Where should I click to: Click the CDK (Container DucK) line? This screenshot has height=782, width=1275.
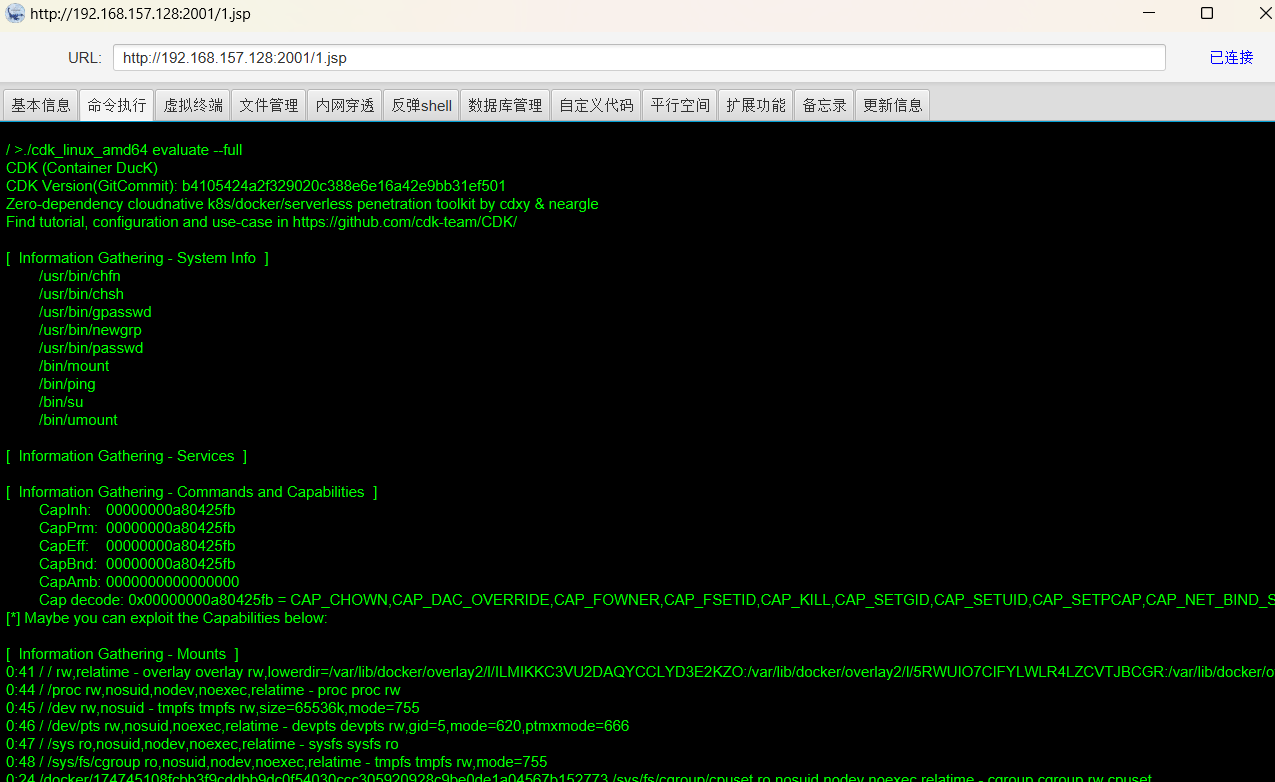click(x=82, y=168)
